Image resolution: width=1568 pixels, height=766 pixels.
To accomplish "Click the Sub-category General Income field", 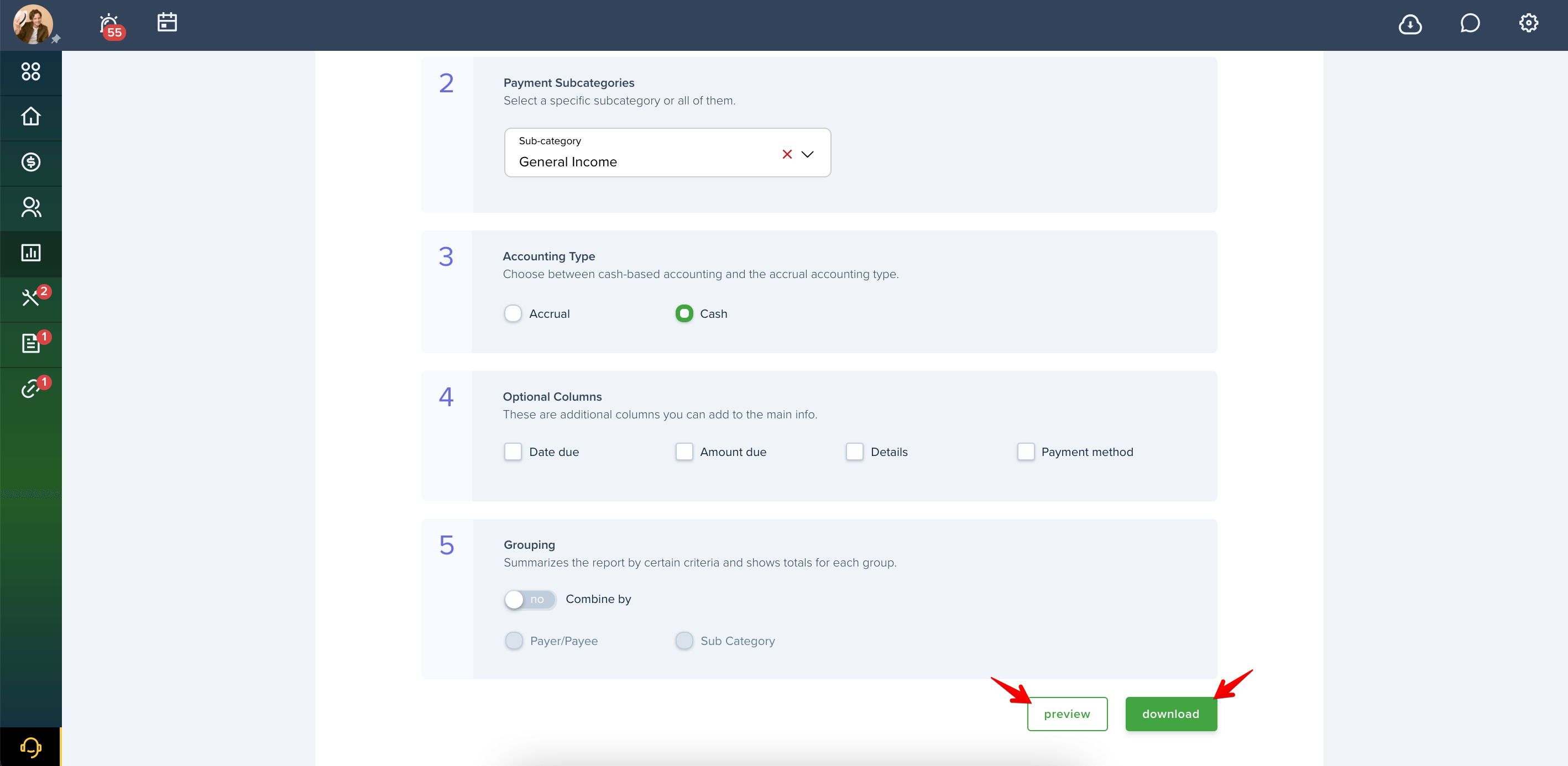I will 667,153.
